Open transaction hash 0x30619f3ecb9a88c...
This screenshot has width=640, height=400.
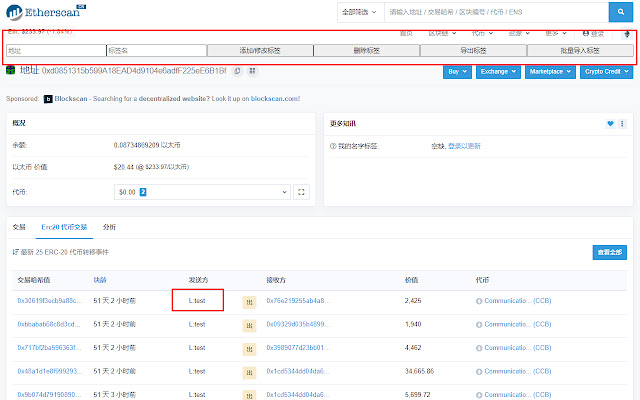[50, 301]
